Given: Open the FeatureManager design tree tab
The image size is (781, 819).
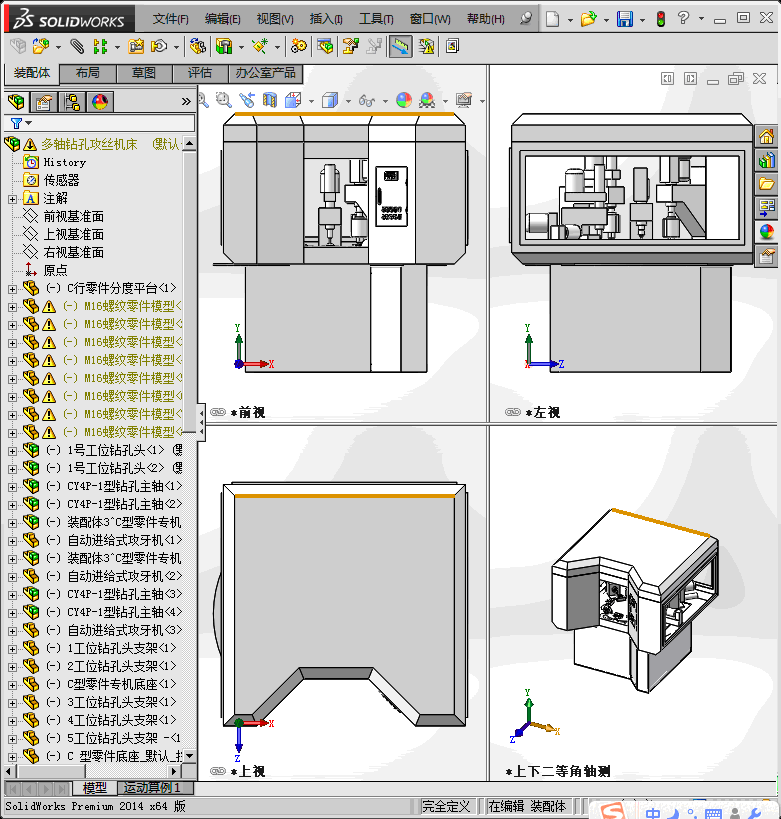Looking at the screenshot, I should tap(16, 102).
